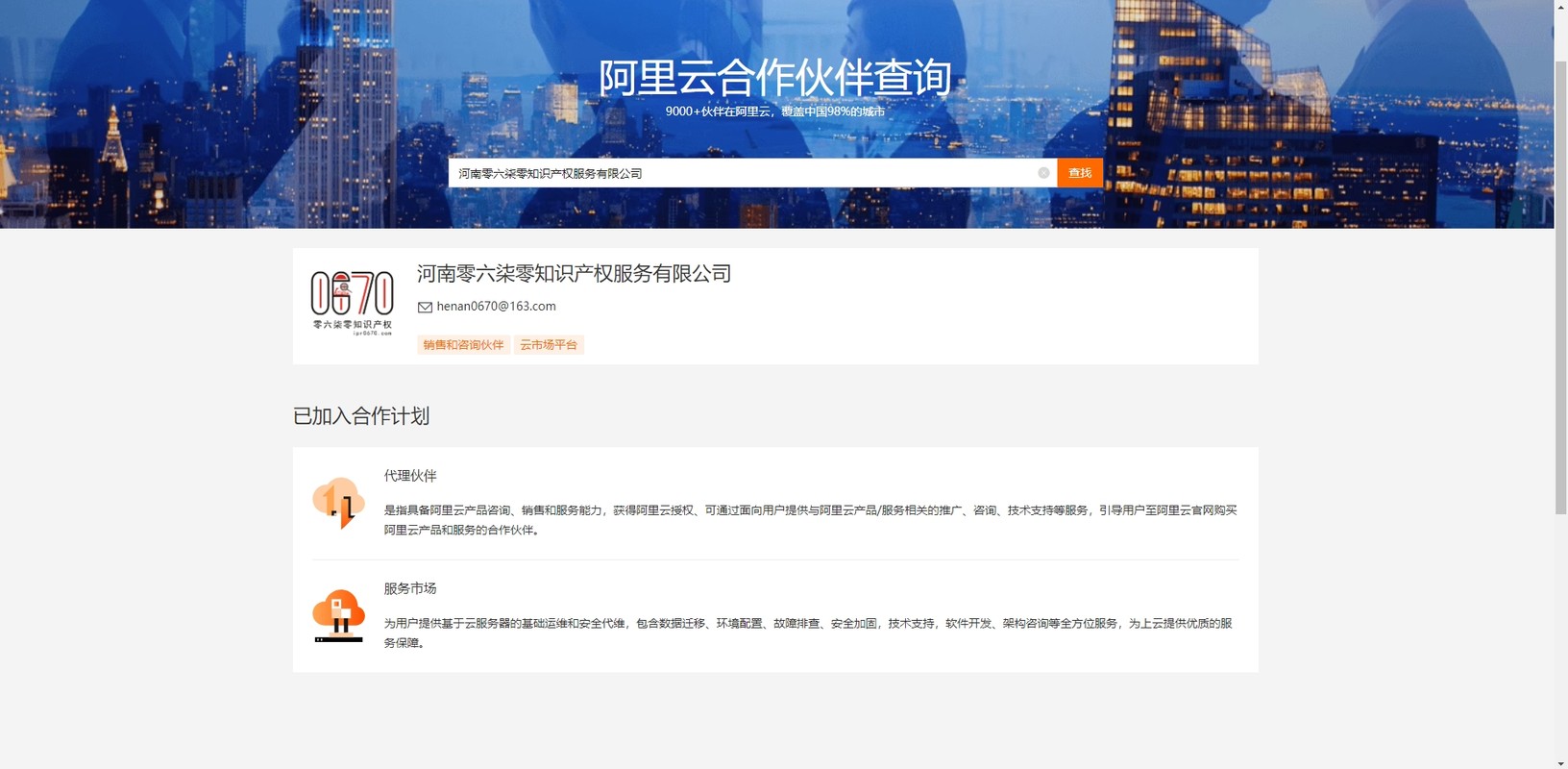This screenshot has height=769, width=1568.
Task: Click the orange 查找 search button
Action: click(x=1080, y=173)
